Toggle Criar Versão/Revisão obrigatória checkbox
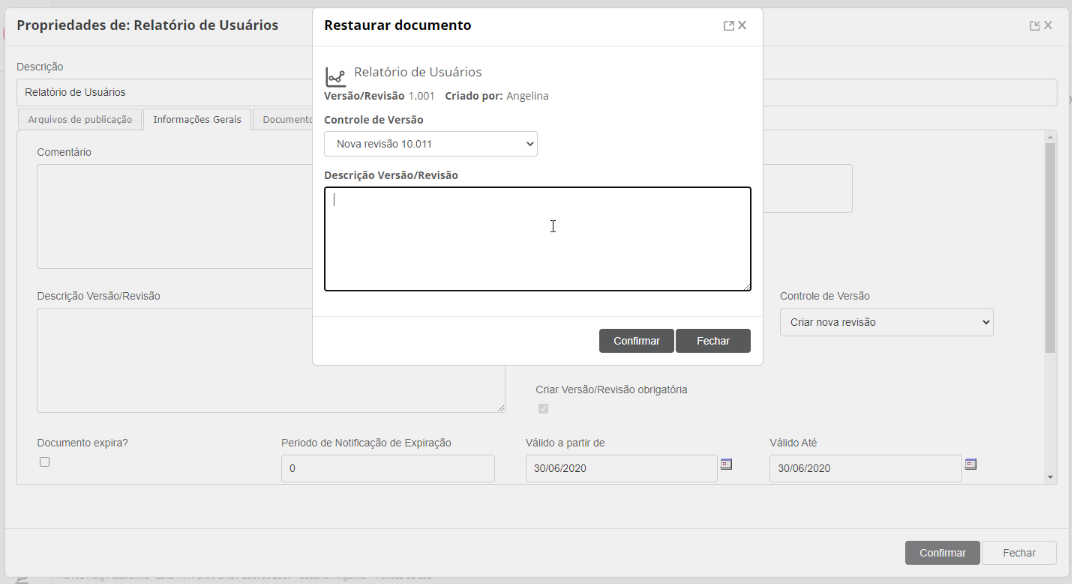This screenshot has height=584, width=1072. click(543, 409)
